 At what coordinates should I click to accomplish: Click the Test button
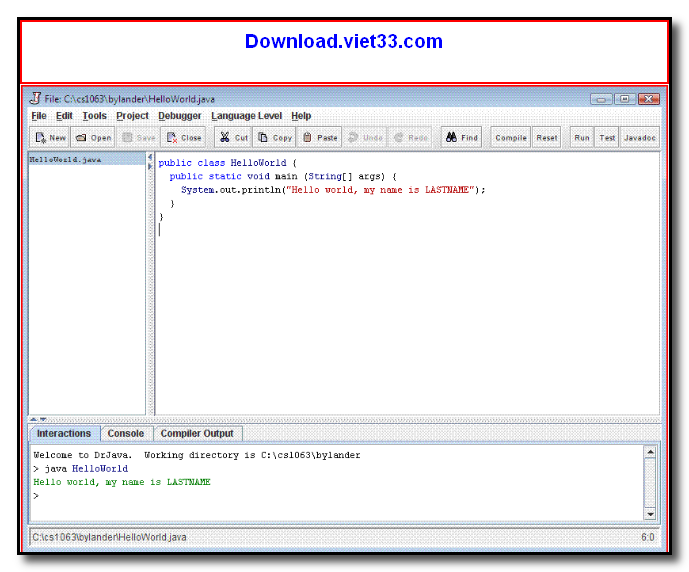coord(607,138)
